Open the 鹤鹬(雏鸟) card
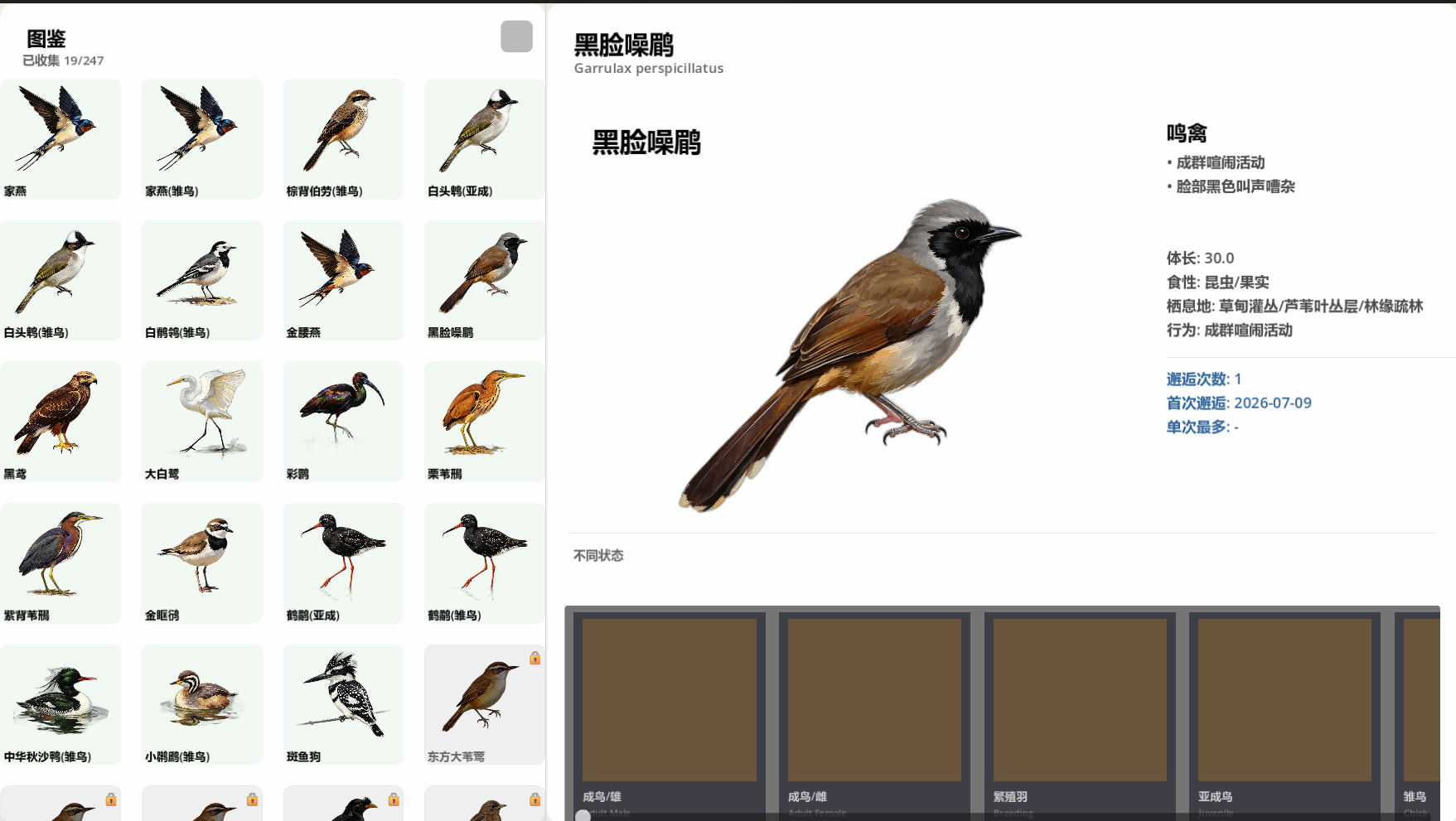1456x821 pixels. point(485,563)
